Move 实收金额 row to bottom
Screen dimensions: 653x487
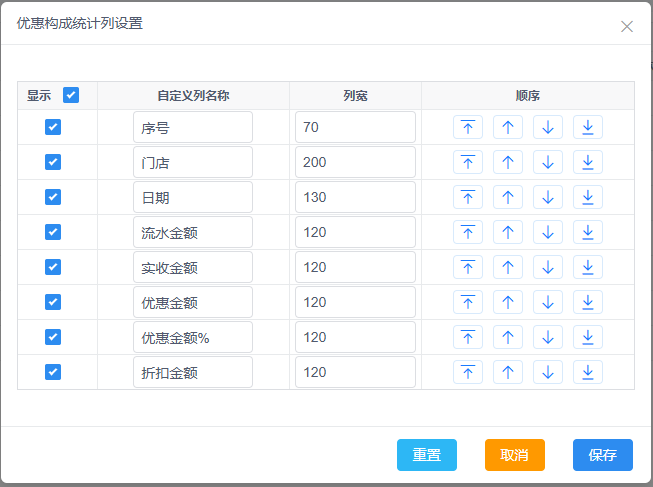click(588, 267)
